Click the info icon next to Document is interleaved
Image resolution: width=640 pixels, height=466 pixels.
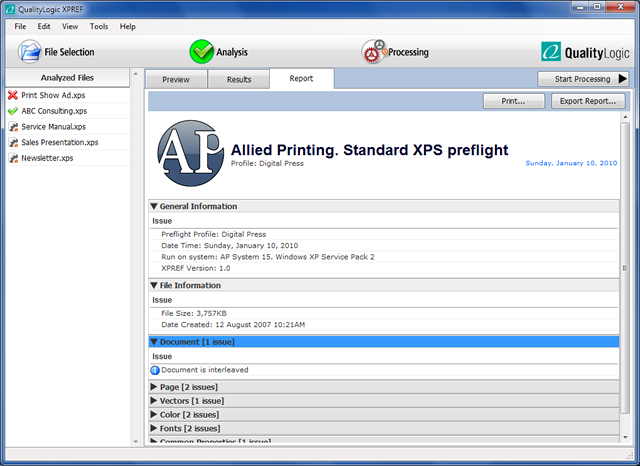[155, 370]
